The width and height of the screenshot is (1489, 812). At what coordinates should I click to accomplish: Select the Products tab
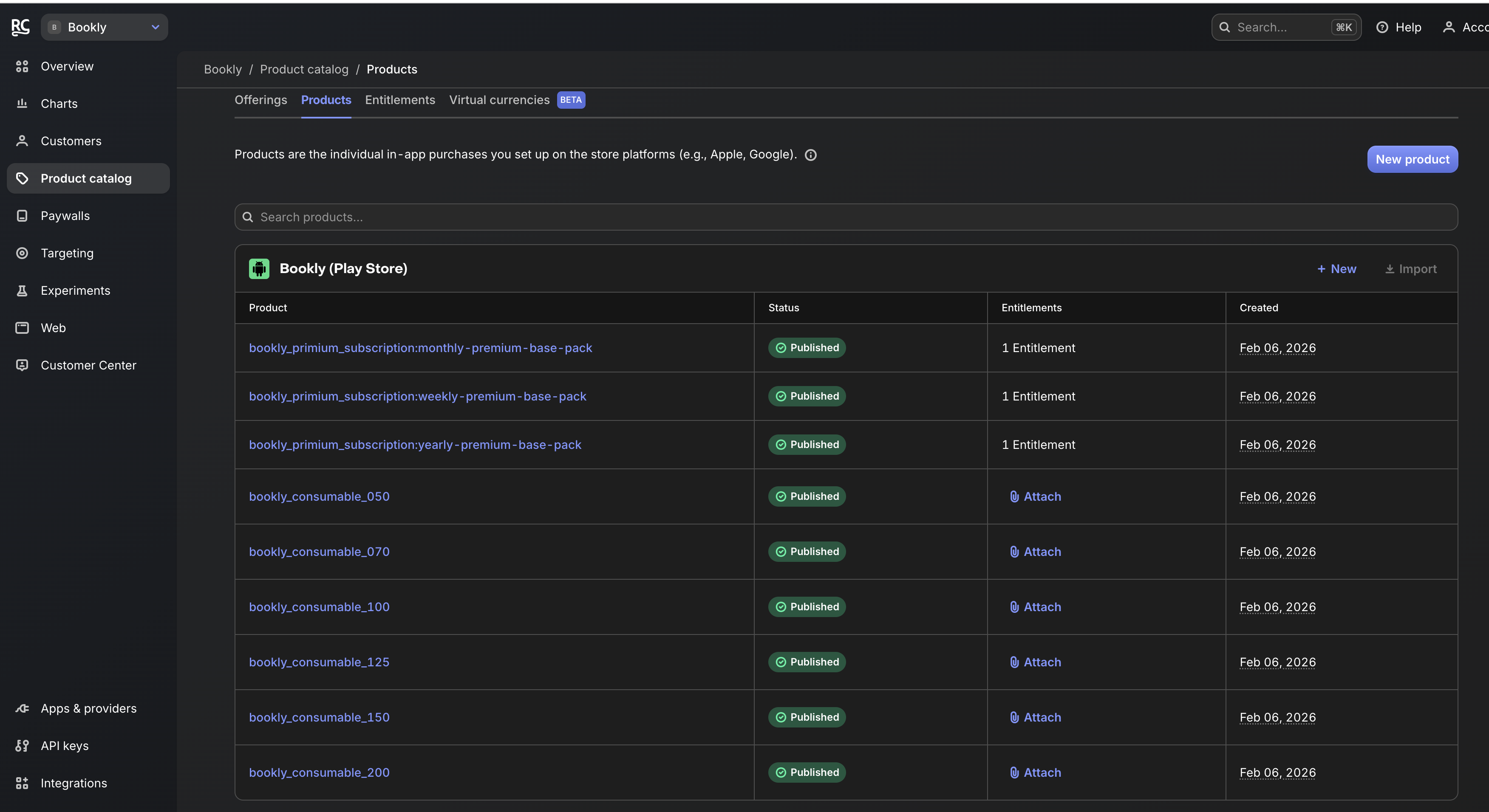(326, 100)
